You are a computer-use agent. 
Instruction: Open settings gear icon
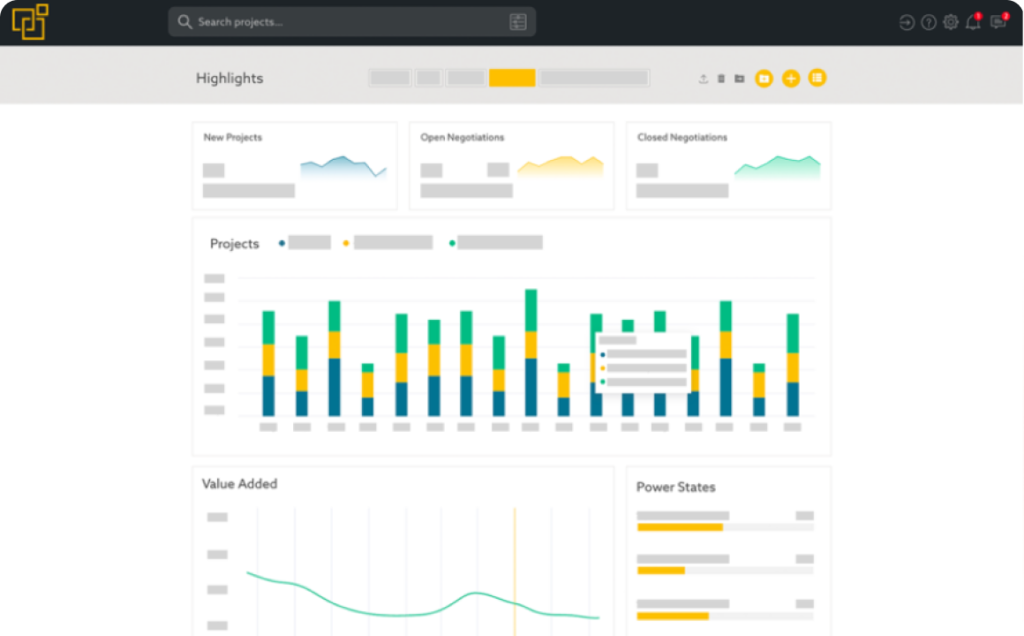pyautogui.click(x=951, y=22)
